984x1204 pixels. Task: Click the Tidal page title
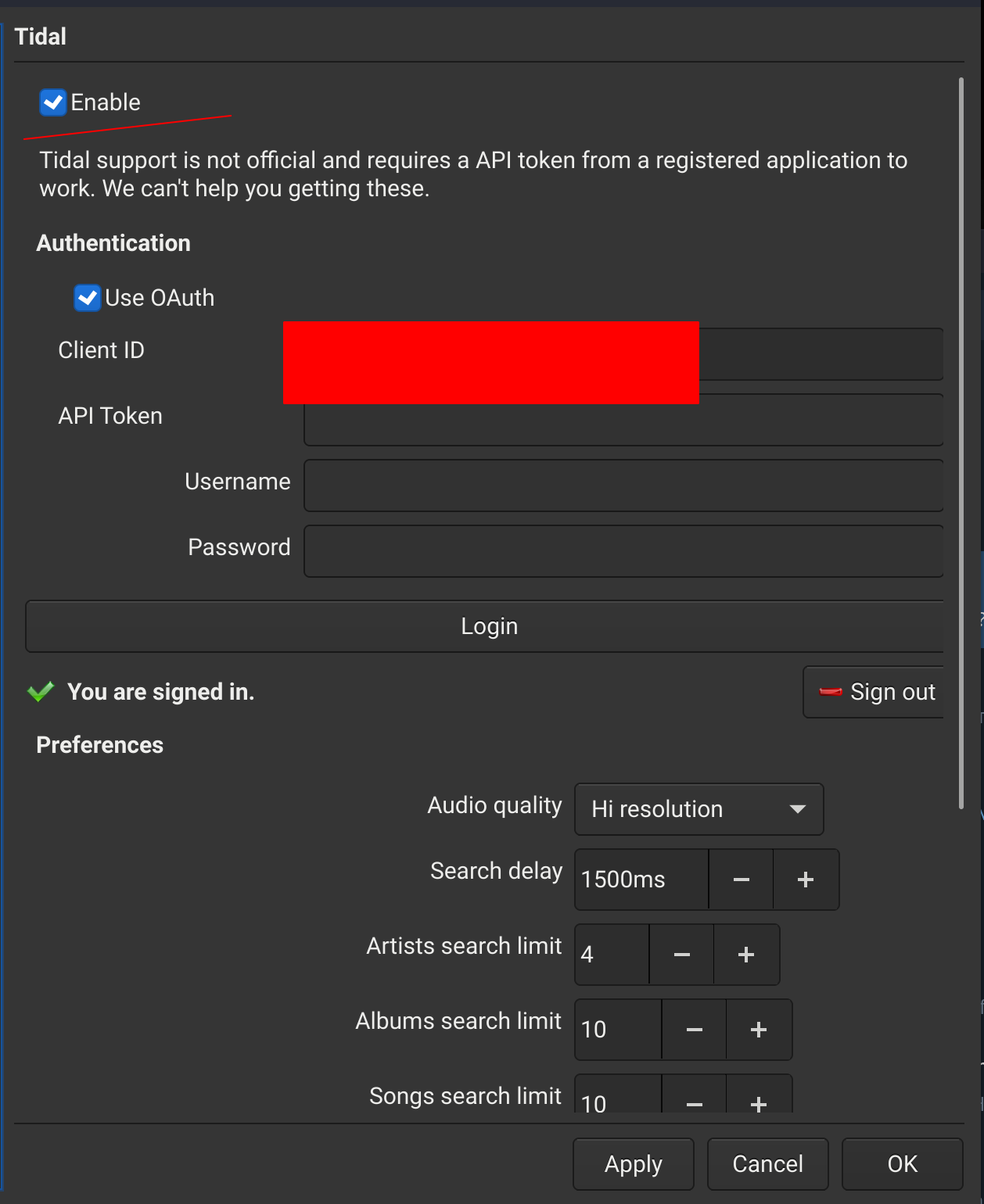pyautogui.click(x=41, y=37)
